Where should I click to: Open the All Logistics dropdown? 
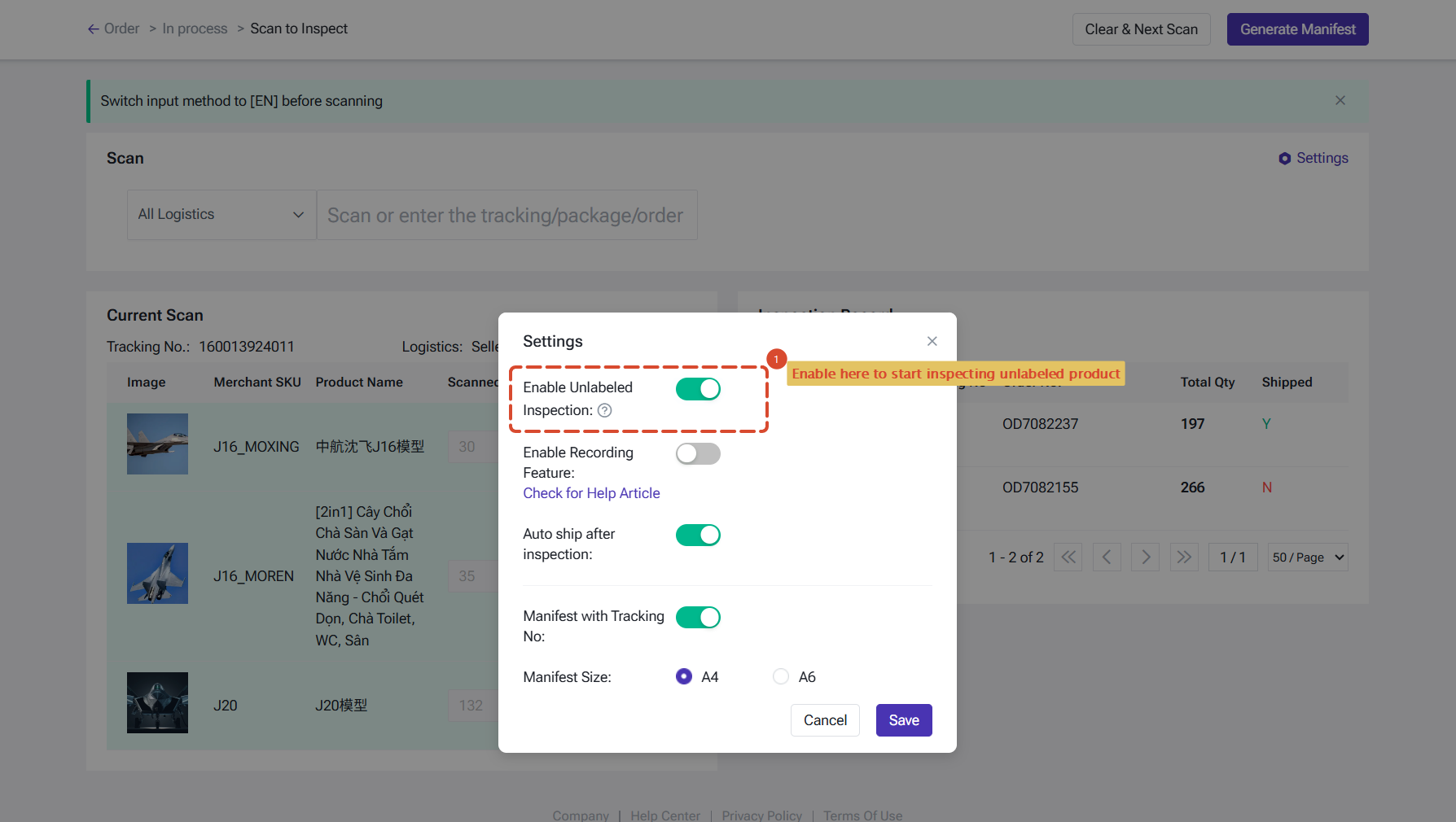221,215
